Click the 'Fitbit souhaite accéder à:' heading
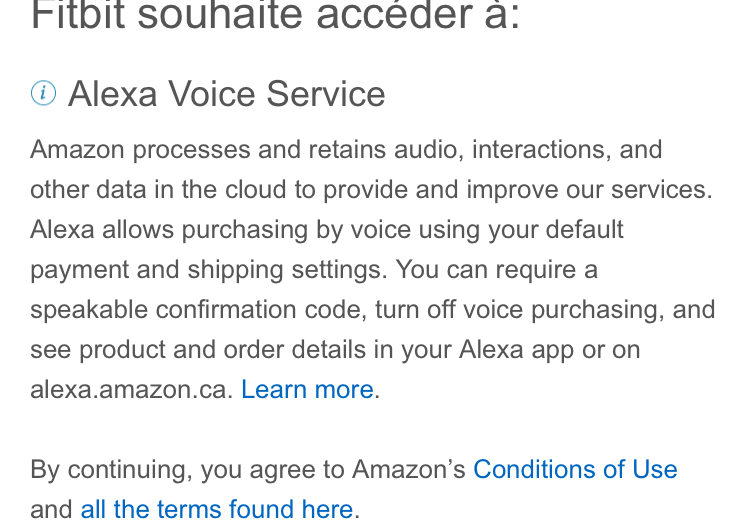 [275, 15]
